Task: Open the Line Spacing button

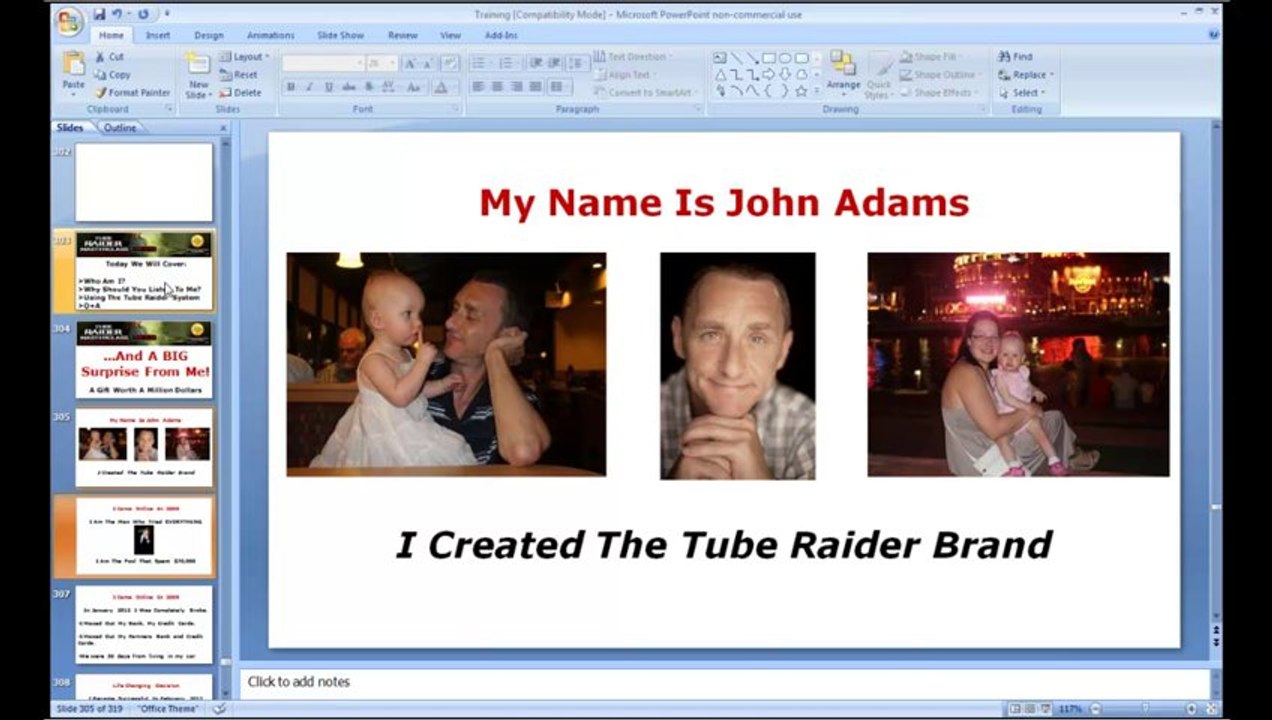Action: (577, 63)
